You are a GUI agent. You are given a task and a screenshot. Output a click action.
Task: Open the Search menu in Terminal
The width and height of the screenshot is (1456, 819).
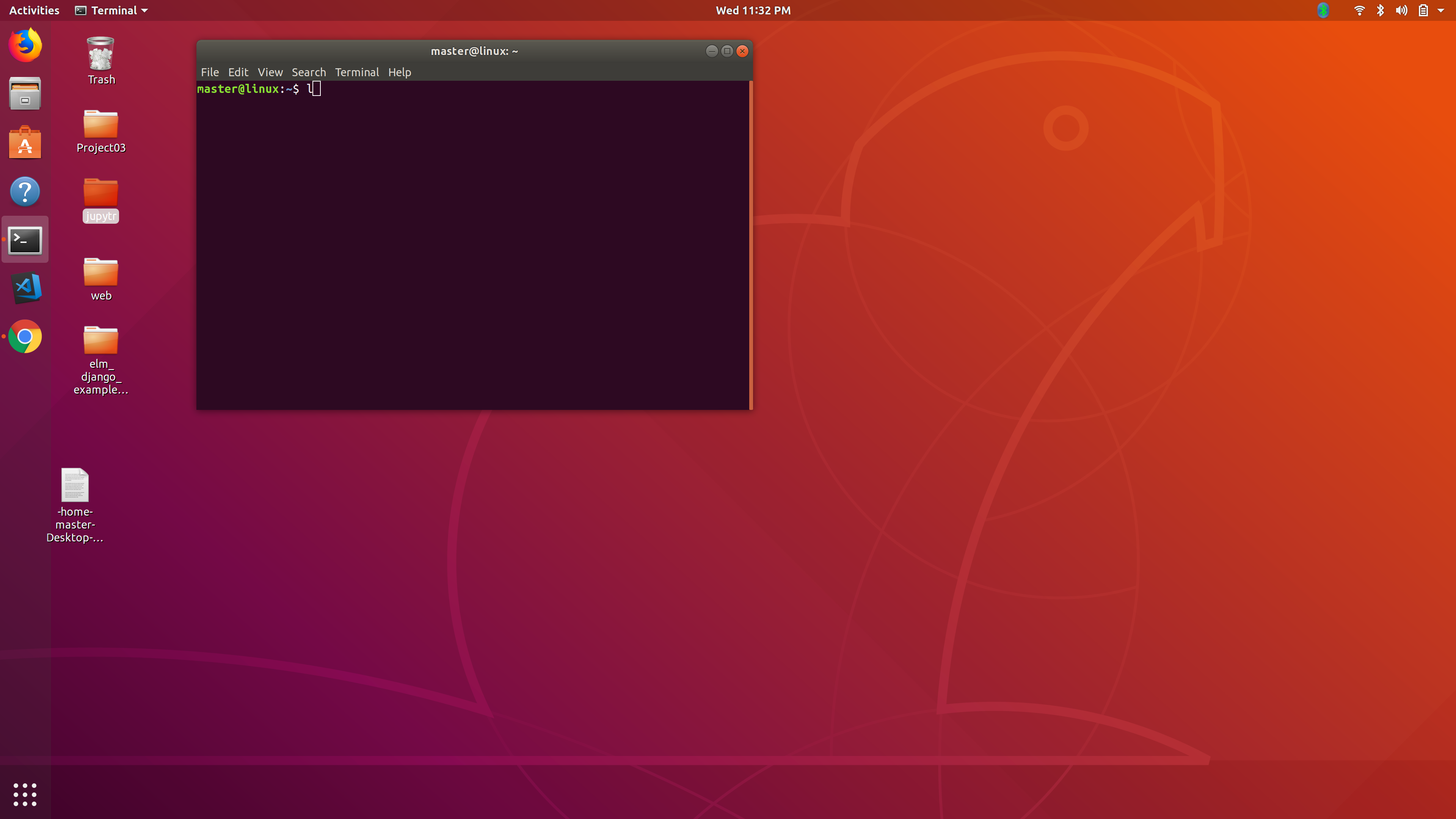(309, 72)
